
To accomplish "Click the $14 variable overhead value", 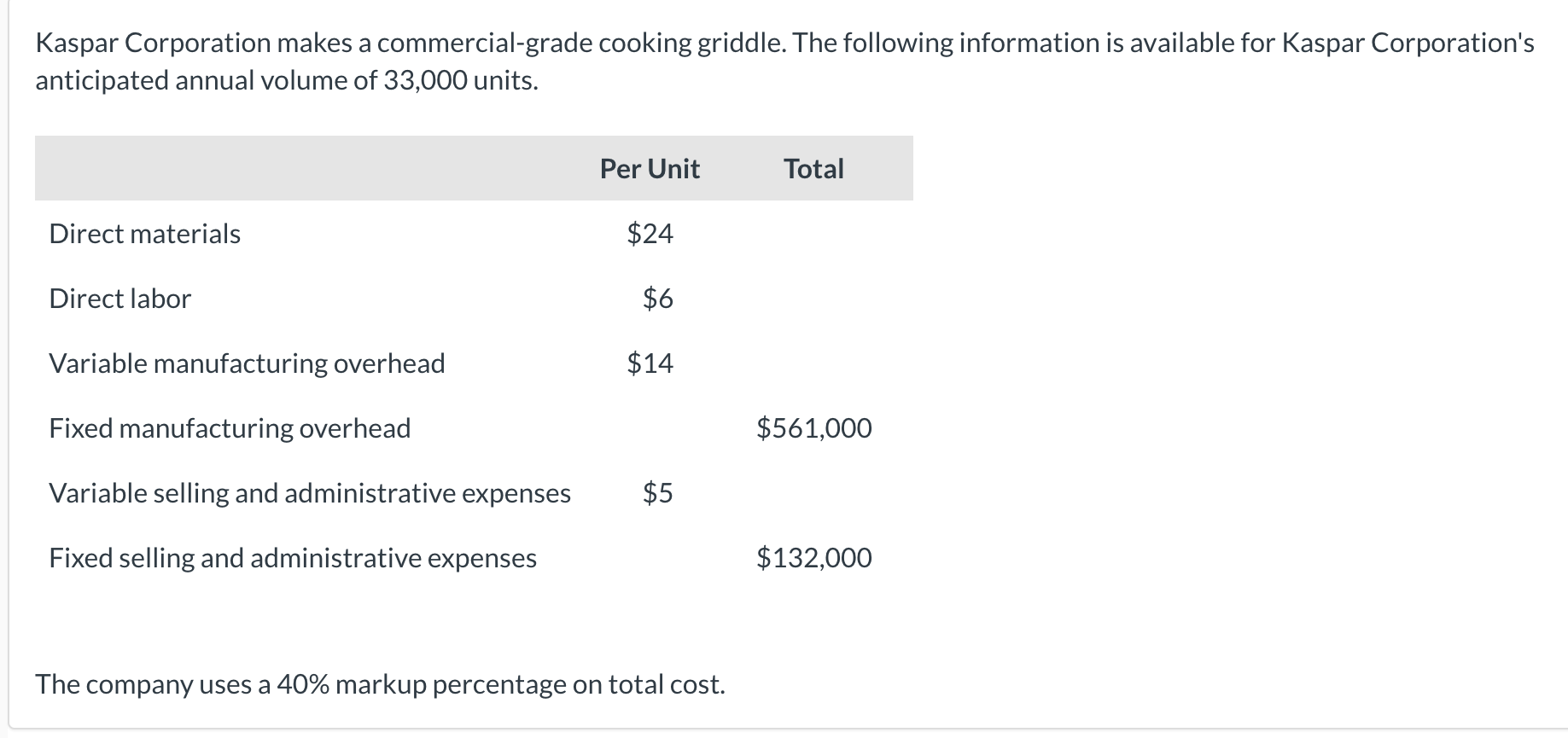I will [650, 363].
